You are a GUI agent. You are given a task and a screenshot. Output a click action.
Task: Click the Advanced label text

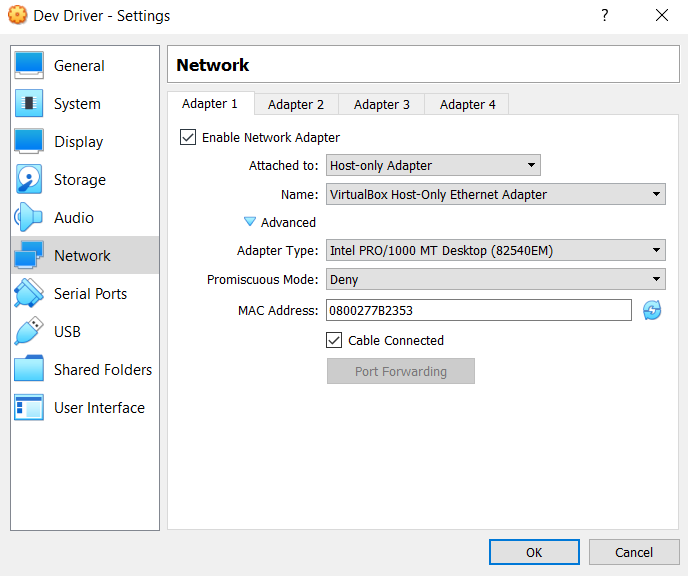(288, 222)
